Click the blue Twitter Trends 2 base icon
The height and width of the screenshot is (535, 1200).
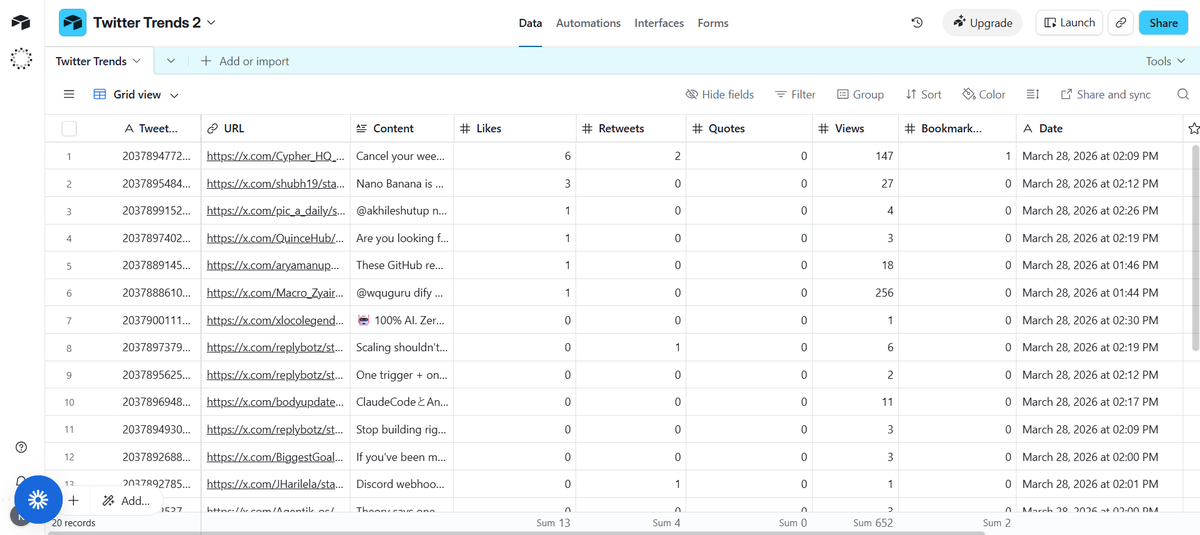pos(72,22)
